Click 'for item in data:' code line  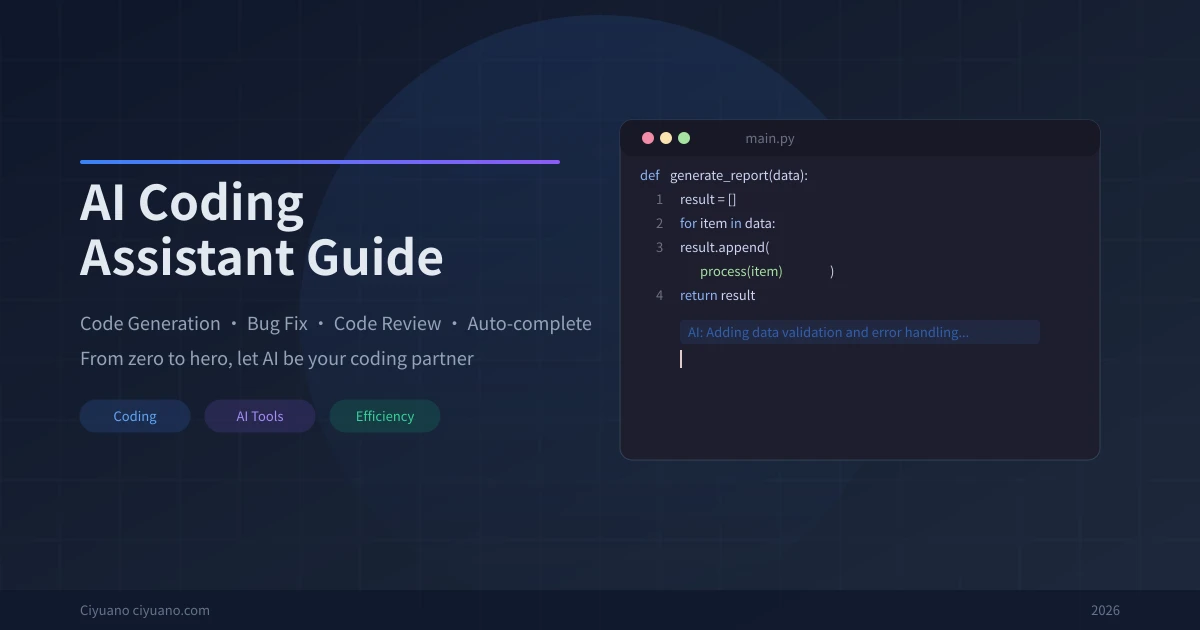[728, 223]
